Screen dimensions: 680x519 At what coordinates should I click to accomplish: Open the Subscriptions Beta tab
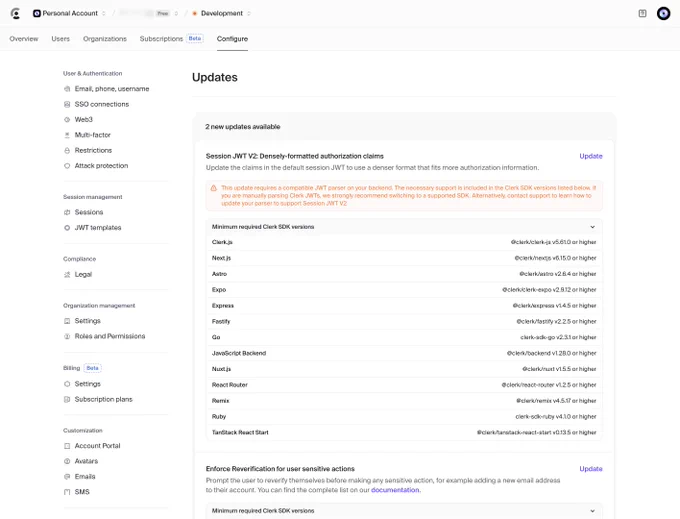171,39
